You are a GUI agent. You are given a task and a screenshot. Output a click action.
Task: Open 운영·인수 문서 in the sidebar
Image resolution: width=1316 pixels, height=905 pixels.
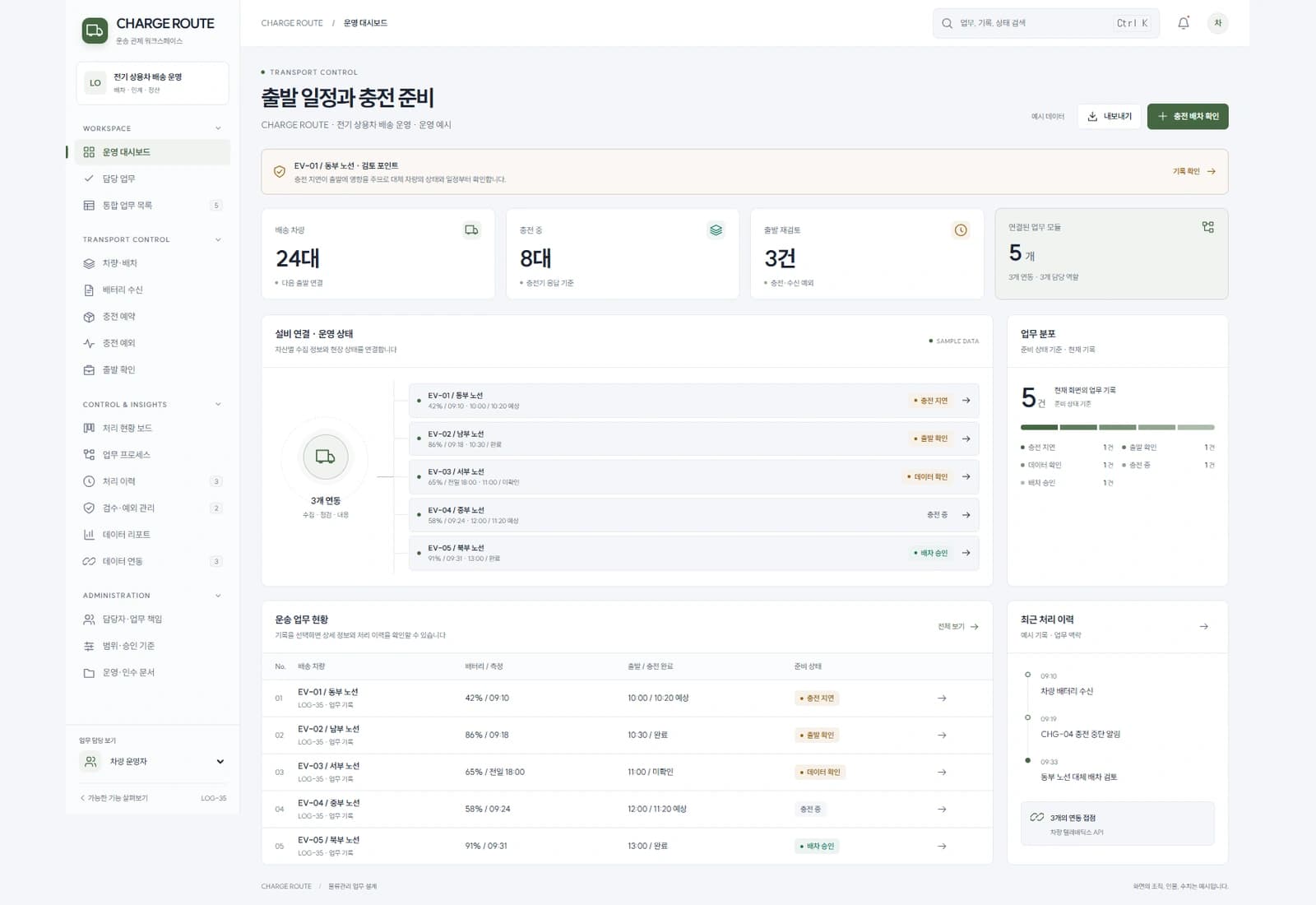click(x=152, y=672)
